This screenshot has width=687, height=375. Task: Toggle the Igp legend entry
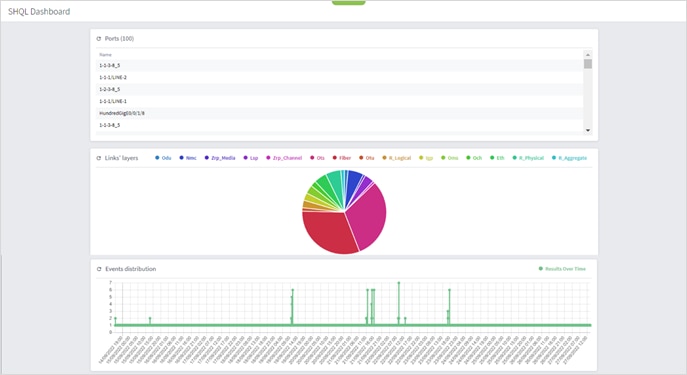point(426,158)
